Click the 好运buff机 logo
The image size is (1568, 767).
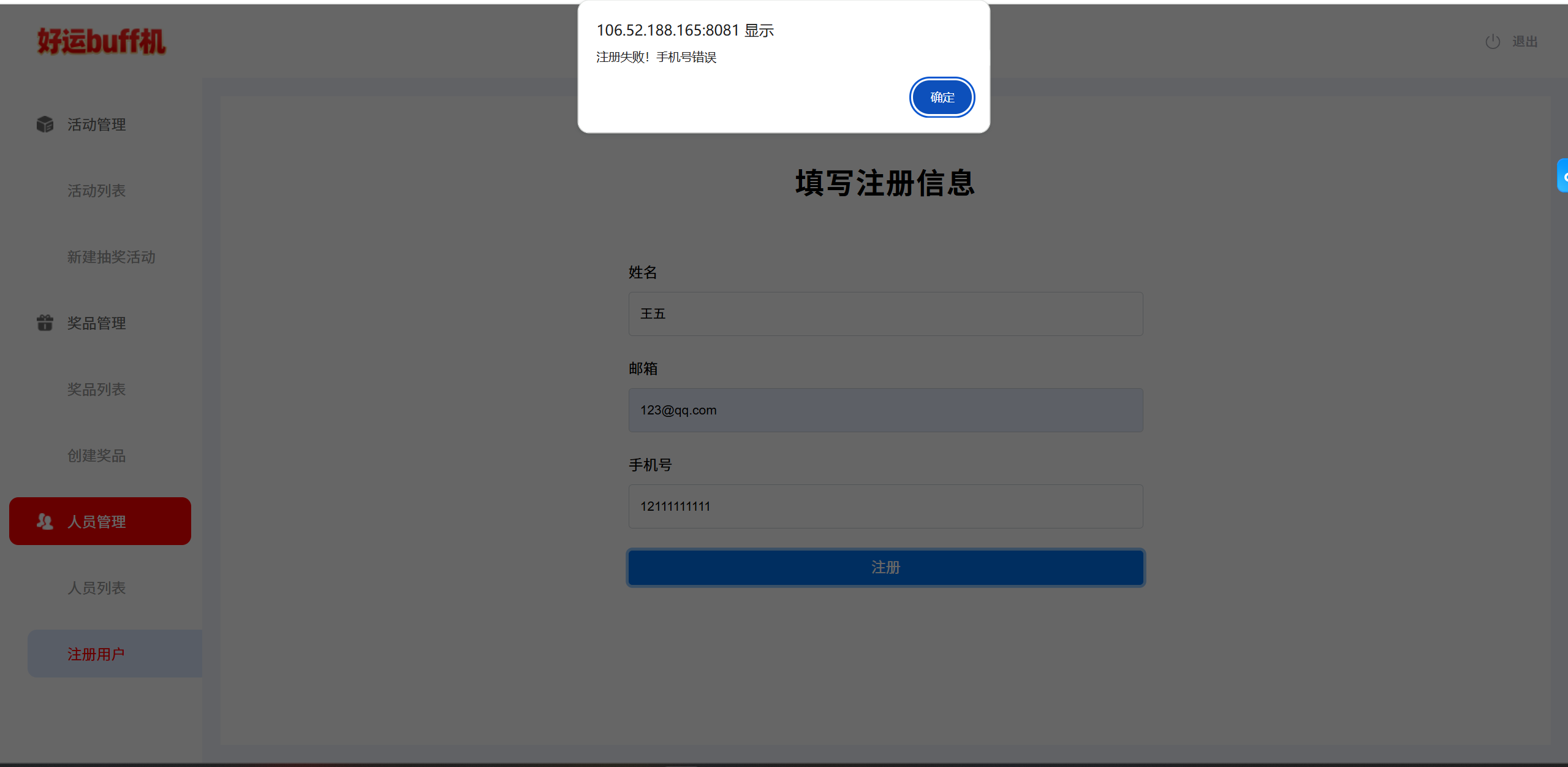[101, 42]
